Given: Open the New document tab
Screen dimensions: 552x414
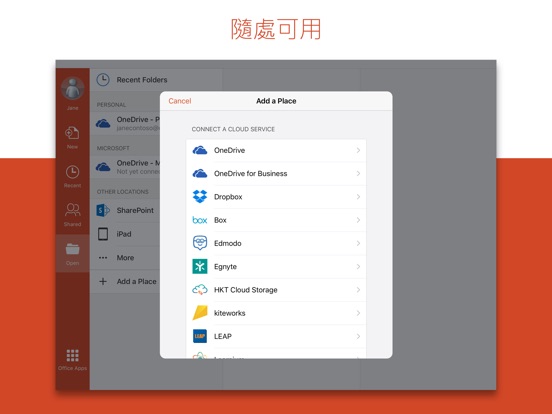Looking at the screenshot, I should (x=72, y=137).
